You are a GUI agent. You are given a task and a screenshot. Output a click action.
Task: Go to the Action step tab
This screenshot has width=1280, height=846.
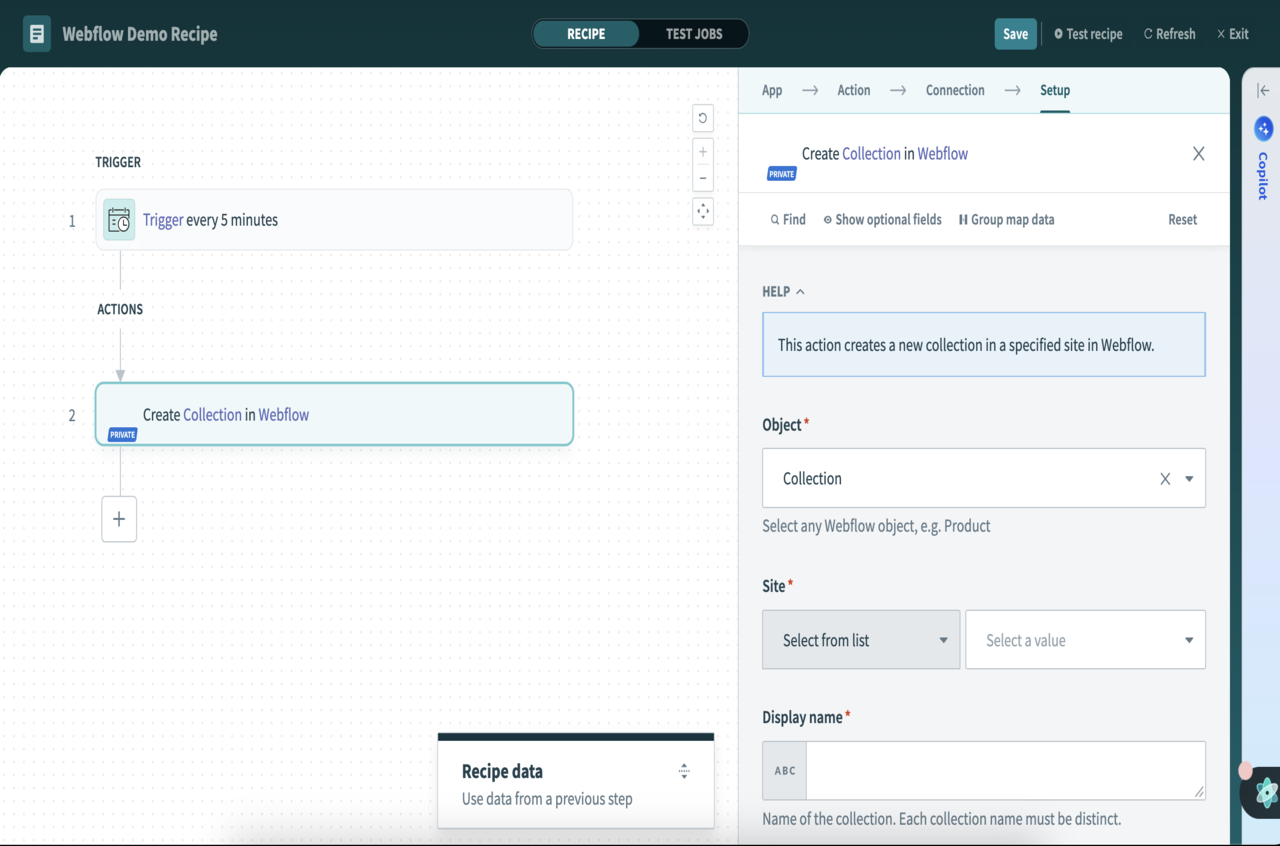(x=854, y=90)
